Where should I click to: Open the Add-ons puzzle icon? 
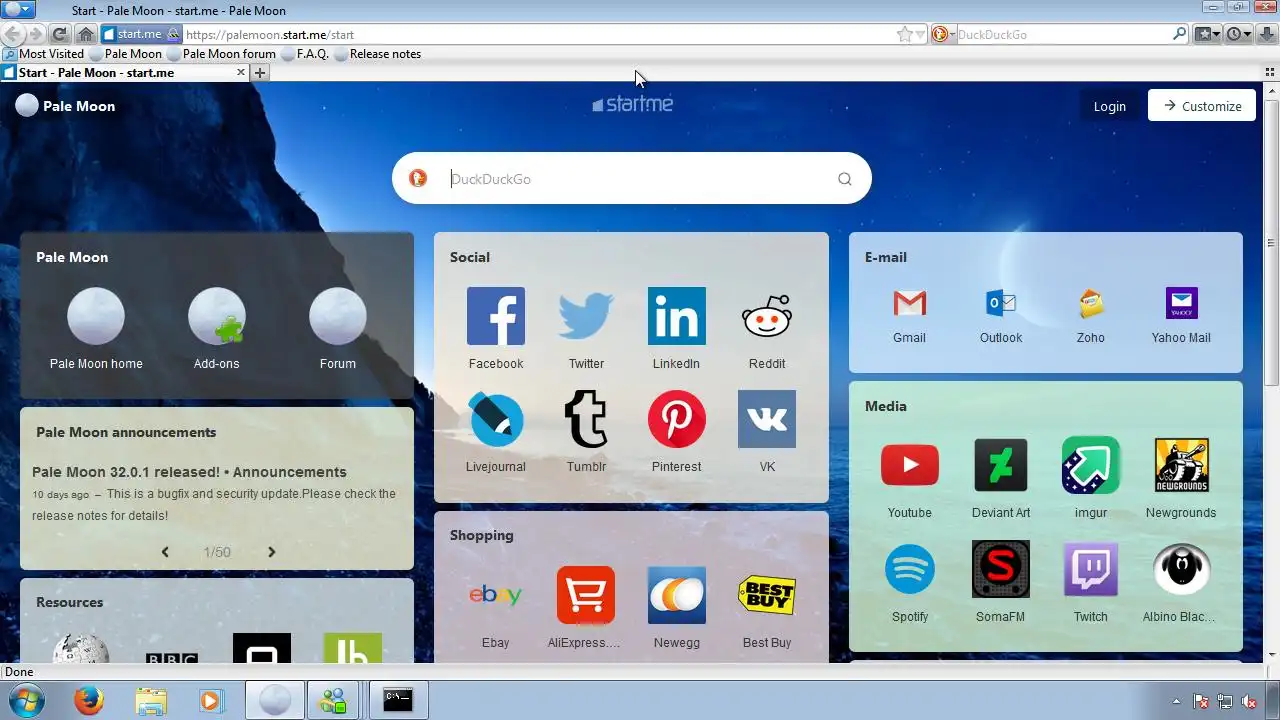(x=217, y=316)
